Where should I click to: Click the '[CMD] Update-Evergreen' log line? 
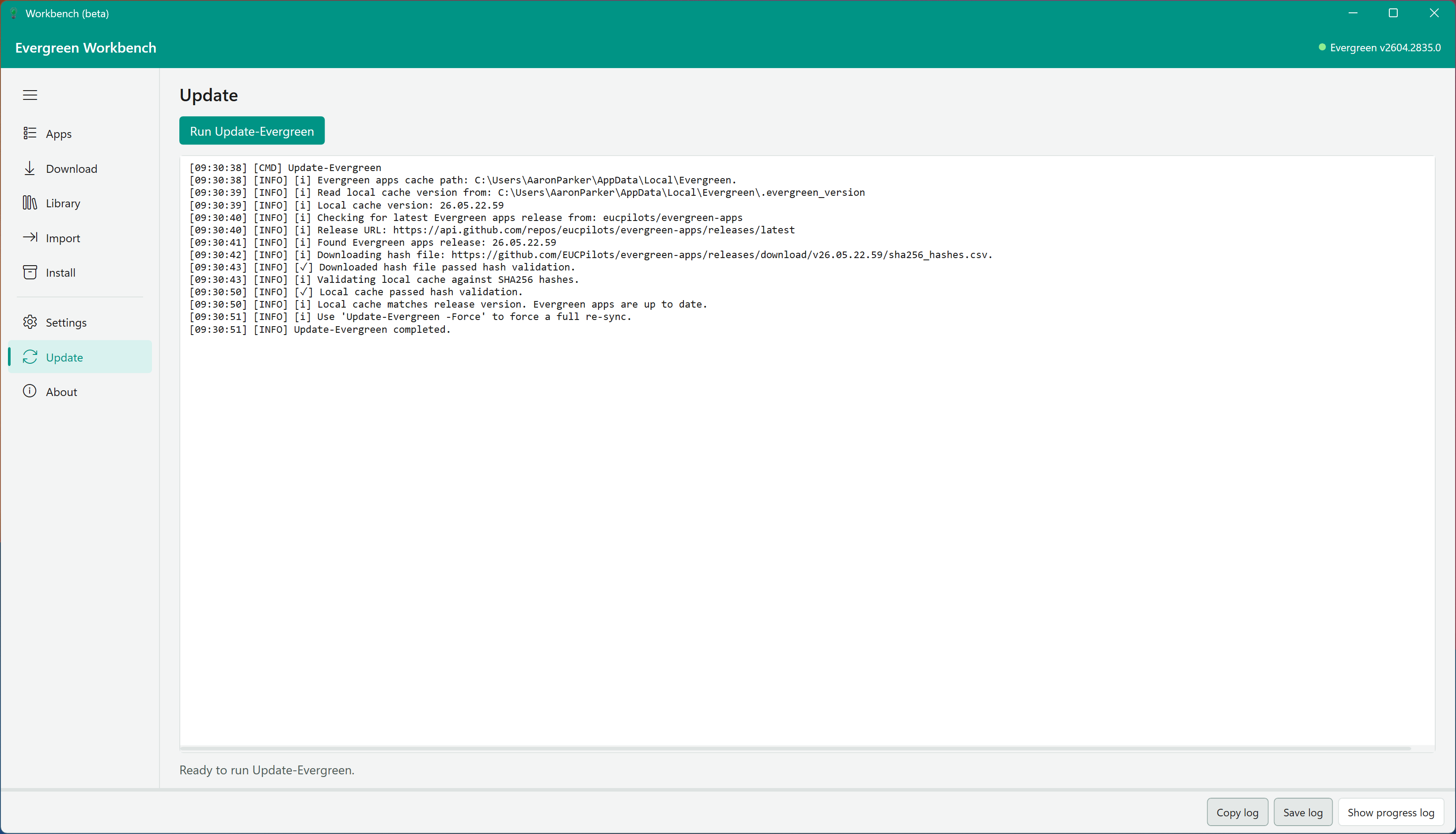pyautogui.click(x=285, y=167)
